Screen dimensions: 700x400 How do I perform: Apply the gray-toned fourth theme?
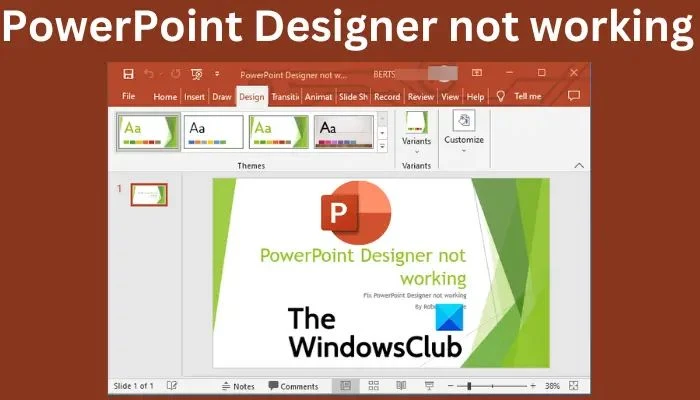pos(343,131)
